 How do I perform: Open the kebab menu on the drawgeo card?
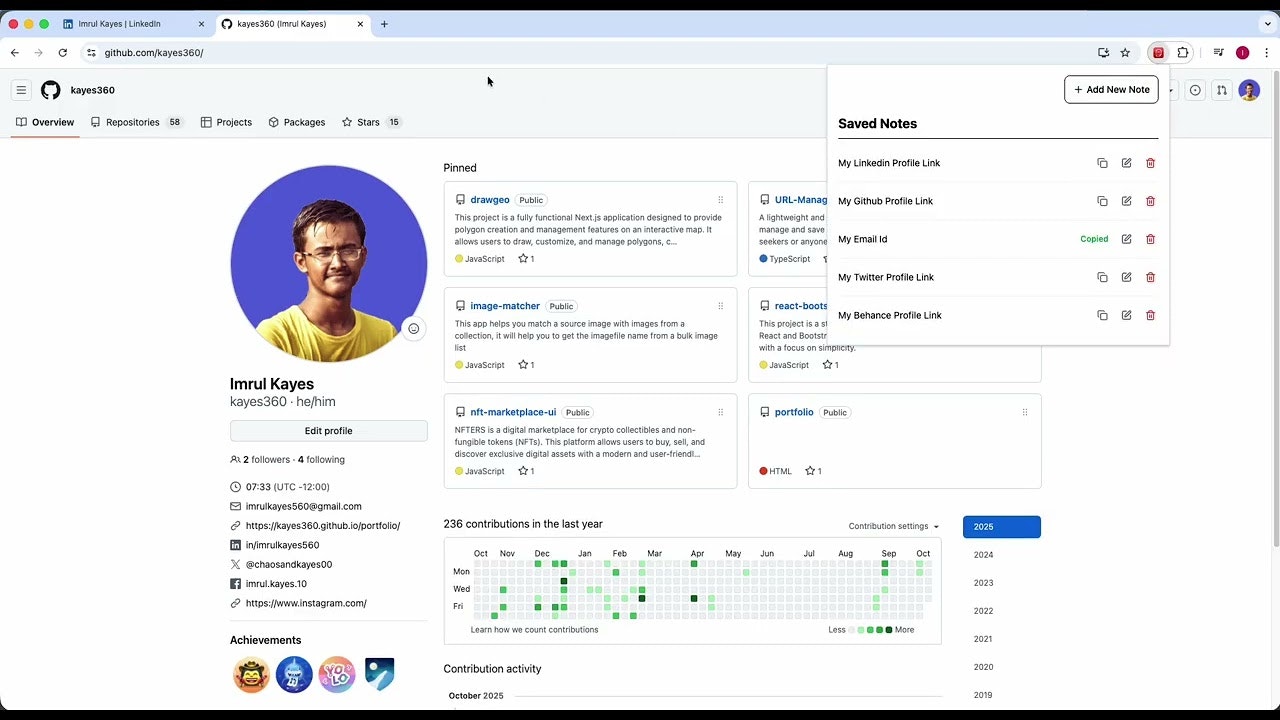click(720, 199)
